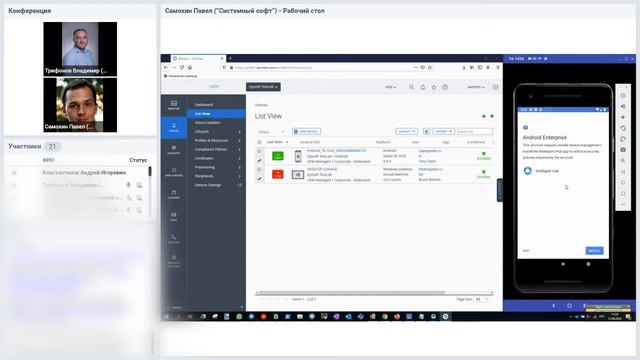Click the search magnifier in console header
The image size is (640, 360).
click(411, 87)
